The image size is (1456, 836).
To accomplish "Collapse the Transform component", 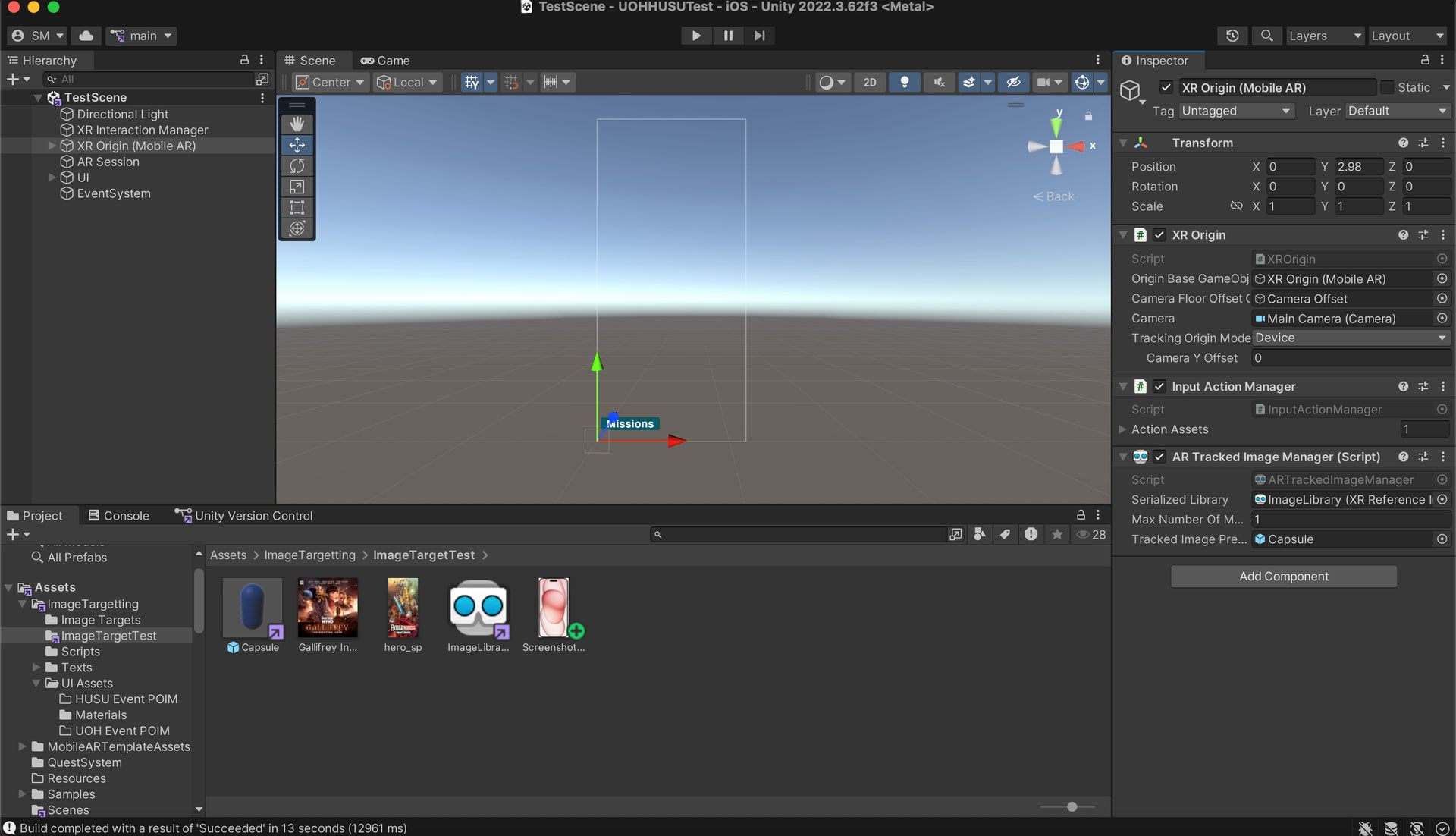I will (1123, 143).
